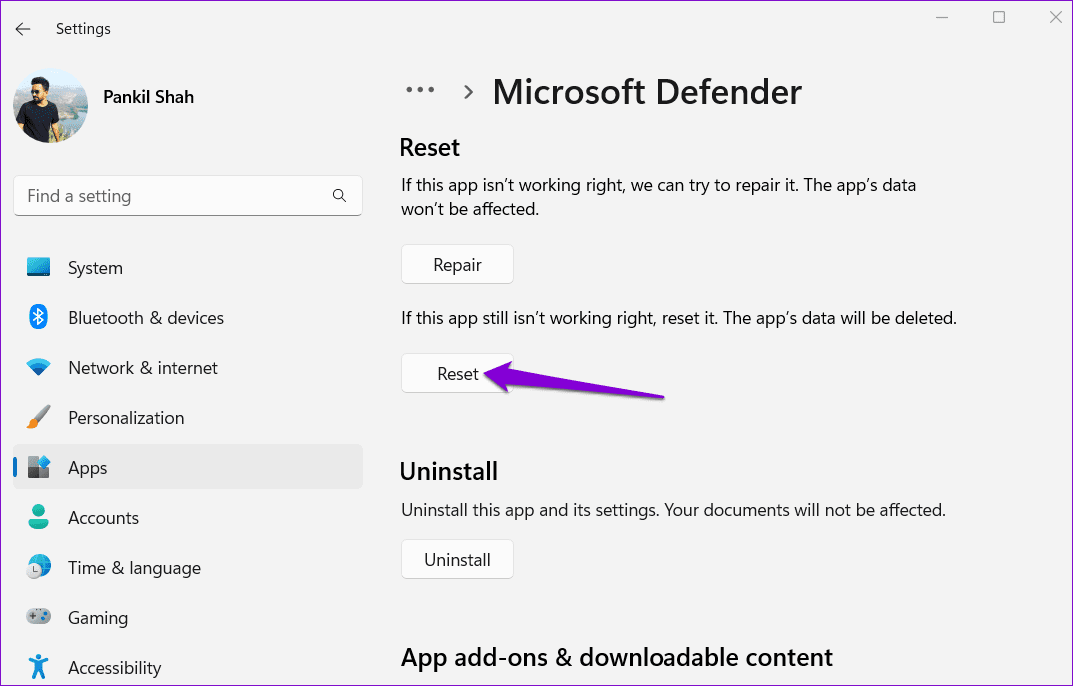The width and height of the screenshot is (1073, 686).
Task: Click the Bluetooth icon in sidebar
Action: coord(38,317)
